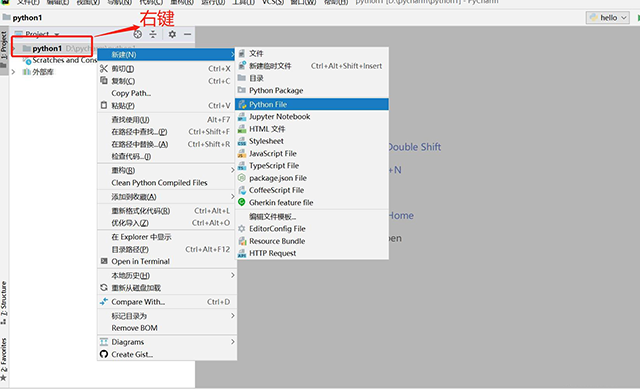Image resolution: width=640 pixels, height=389 pixels.
Task: Click the Compare With arrows icon
Action: (x=104, y=302)
